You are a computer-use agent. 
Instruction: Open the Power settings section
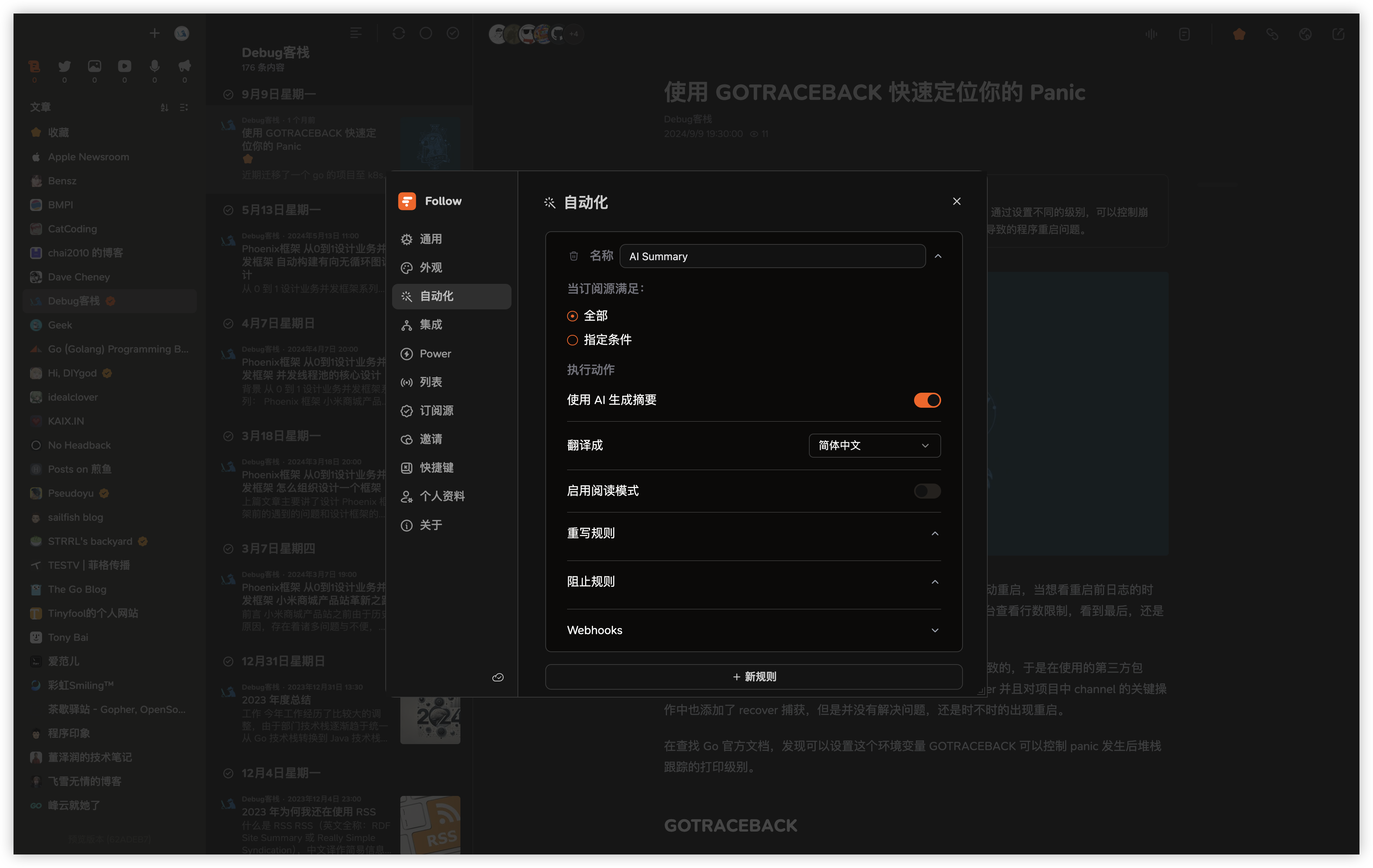click(435, 353)
